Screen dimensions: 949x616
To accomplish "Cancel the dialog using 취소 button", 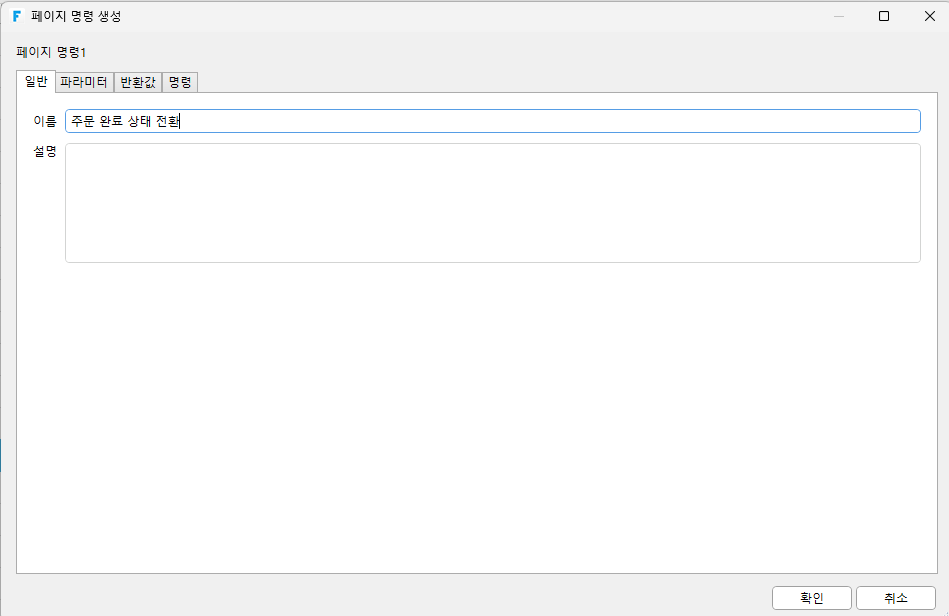I will 896,598.
